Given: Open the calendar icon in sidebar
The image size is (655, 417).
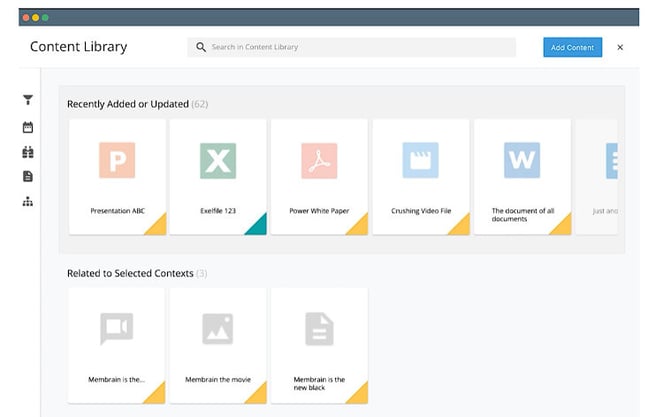Looking at the screenshot, I should (28, 127).
